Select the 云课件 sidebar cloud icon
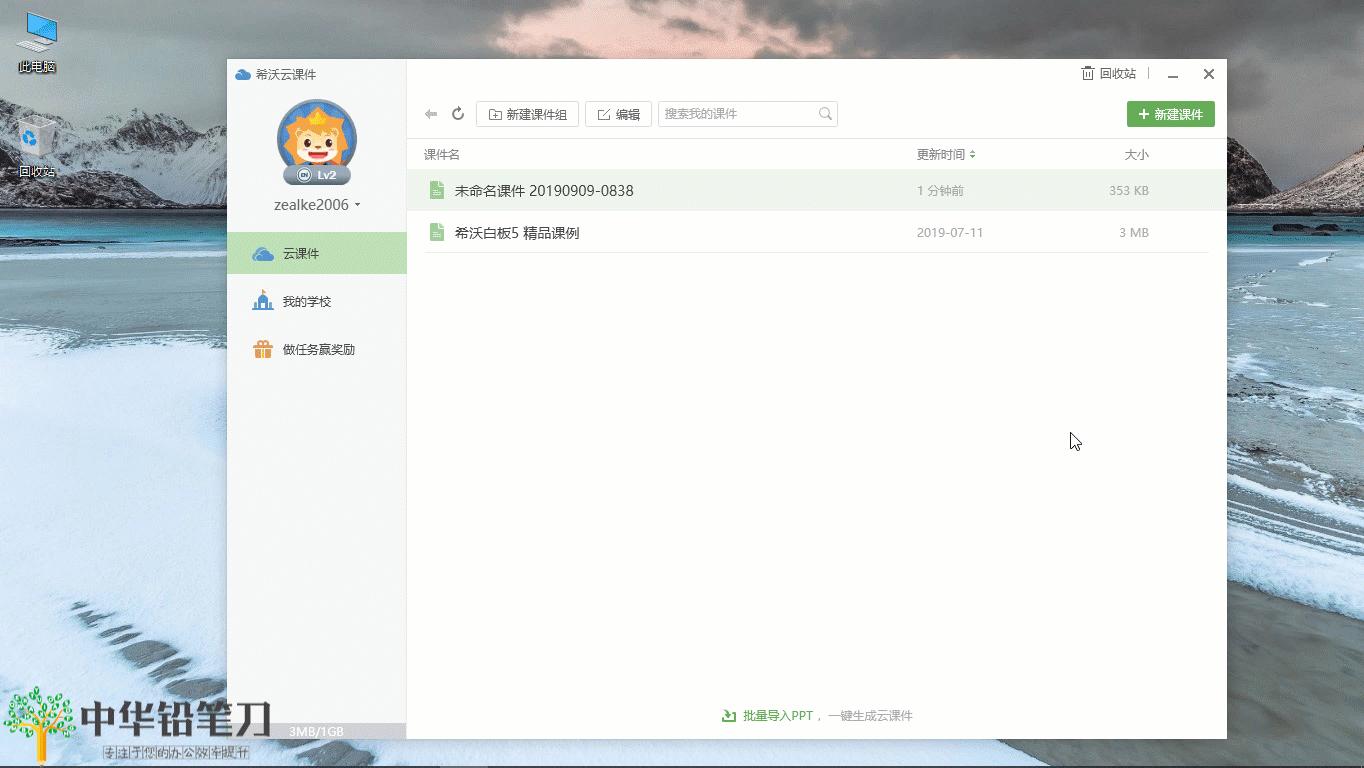Image resolution: width=1364 pixels, height=768 pixels. pyautogui.click(x=262, y=252)
